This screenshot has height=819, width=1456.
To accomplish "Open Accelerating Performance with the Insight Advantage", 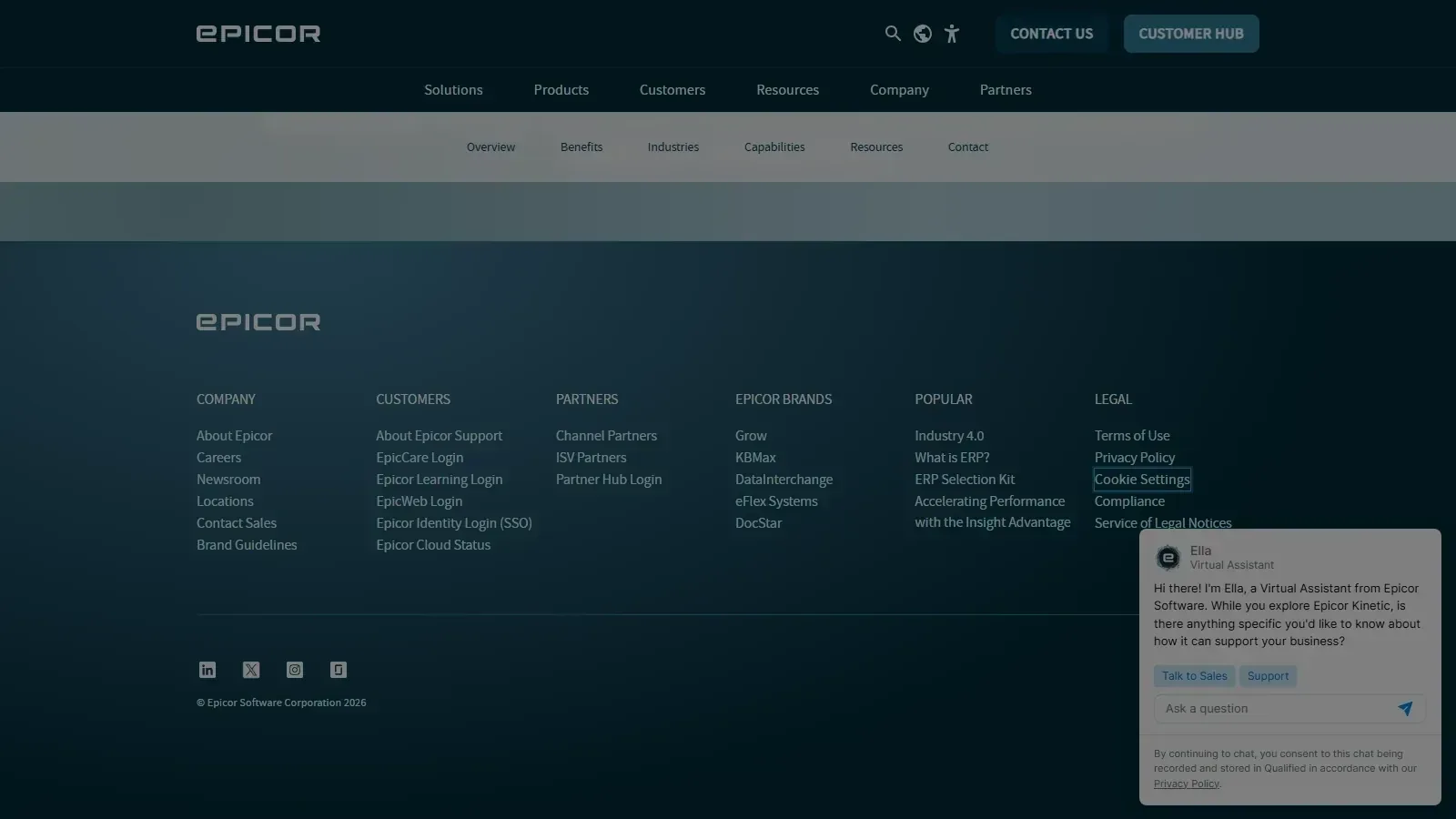I will pyautogui.click(x=992, y=511).
